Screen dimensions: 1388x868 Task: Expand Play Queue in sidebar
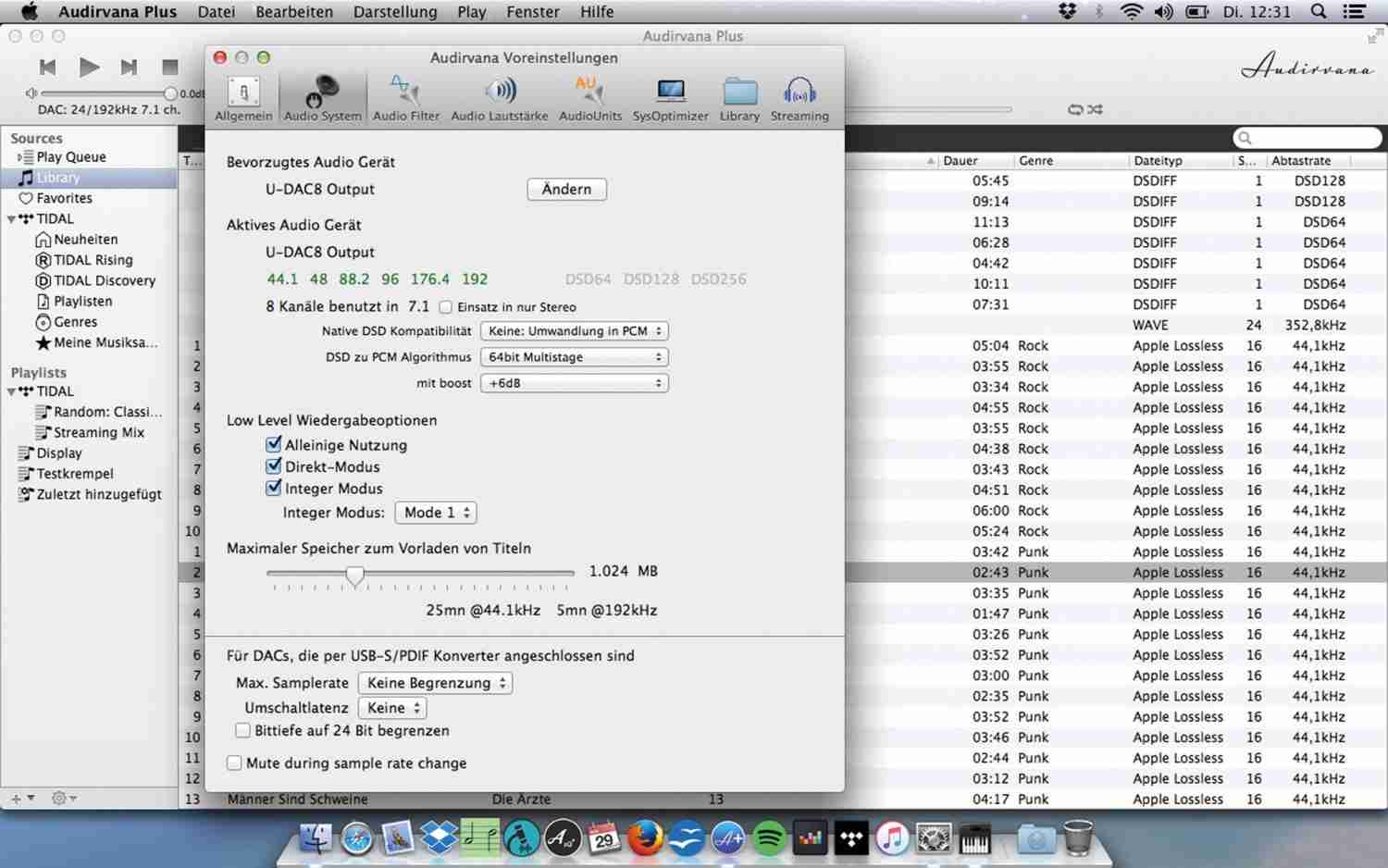pos(18,157)
